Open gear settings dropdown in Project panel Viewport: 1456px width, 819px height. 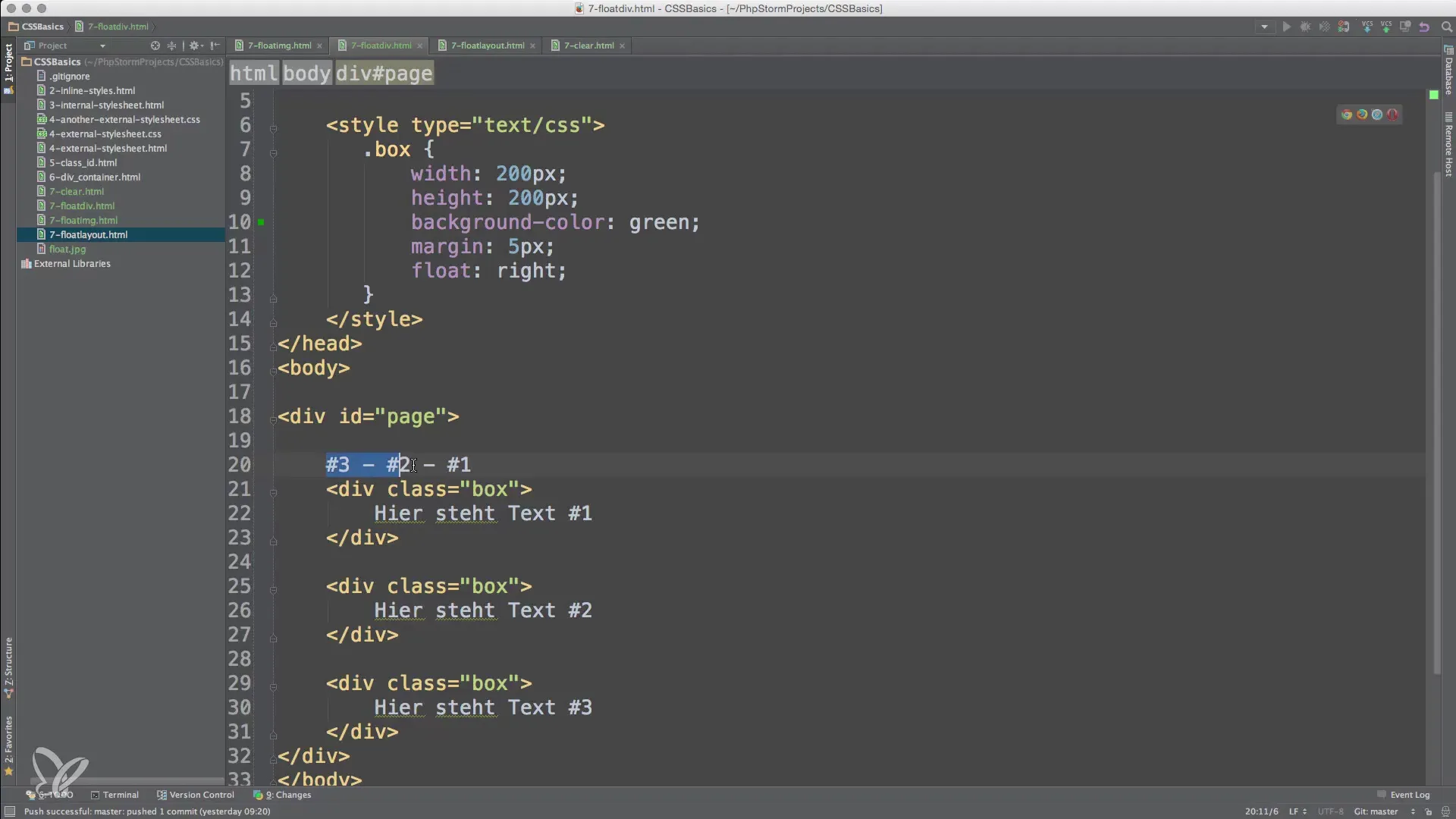coord(196,45)
